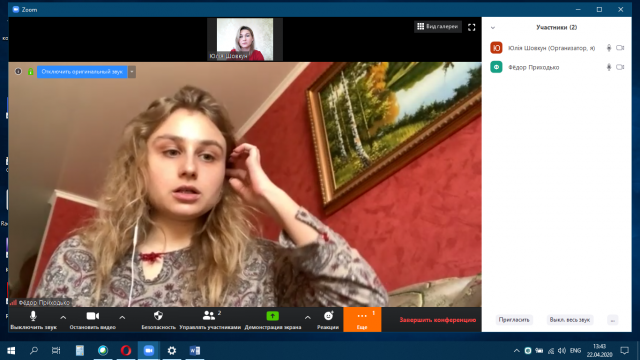Select participant Фёдор Приходько in list
Image resolution: width=640 pixels, height=360 pixels.
click(x=557, y=67)
